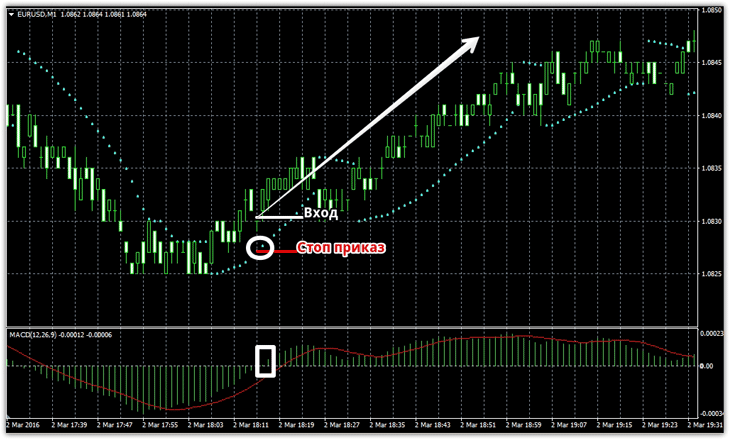Click the large white trend arrow head
729x439 pixels.
tap(472, 43)
